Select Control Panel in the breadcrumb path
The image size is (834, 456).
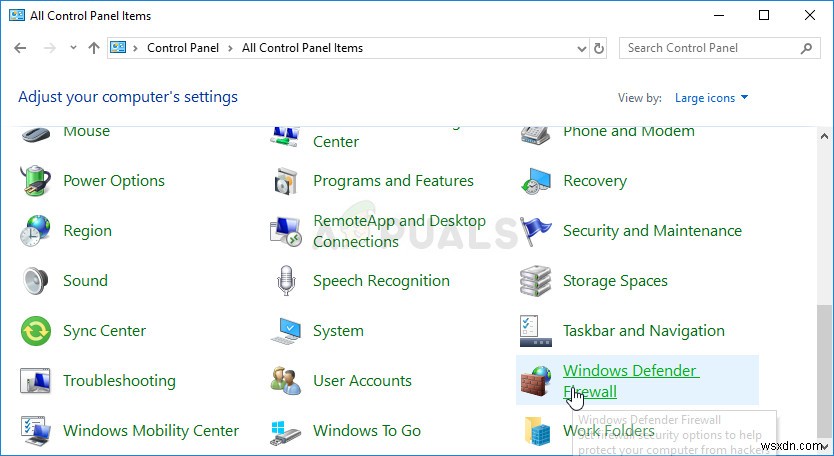[184, 48]
